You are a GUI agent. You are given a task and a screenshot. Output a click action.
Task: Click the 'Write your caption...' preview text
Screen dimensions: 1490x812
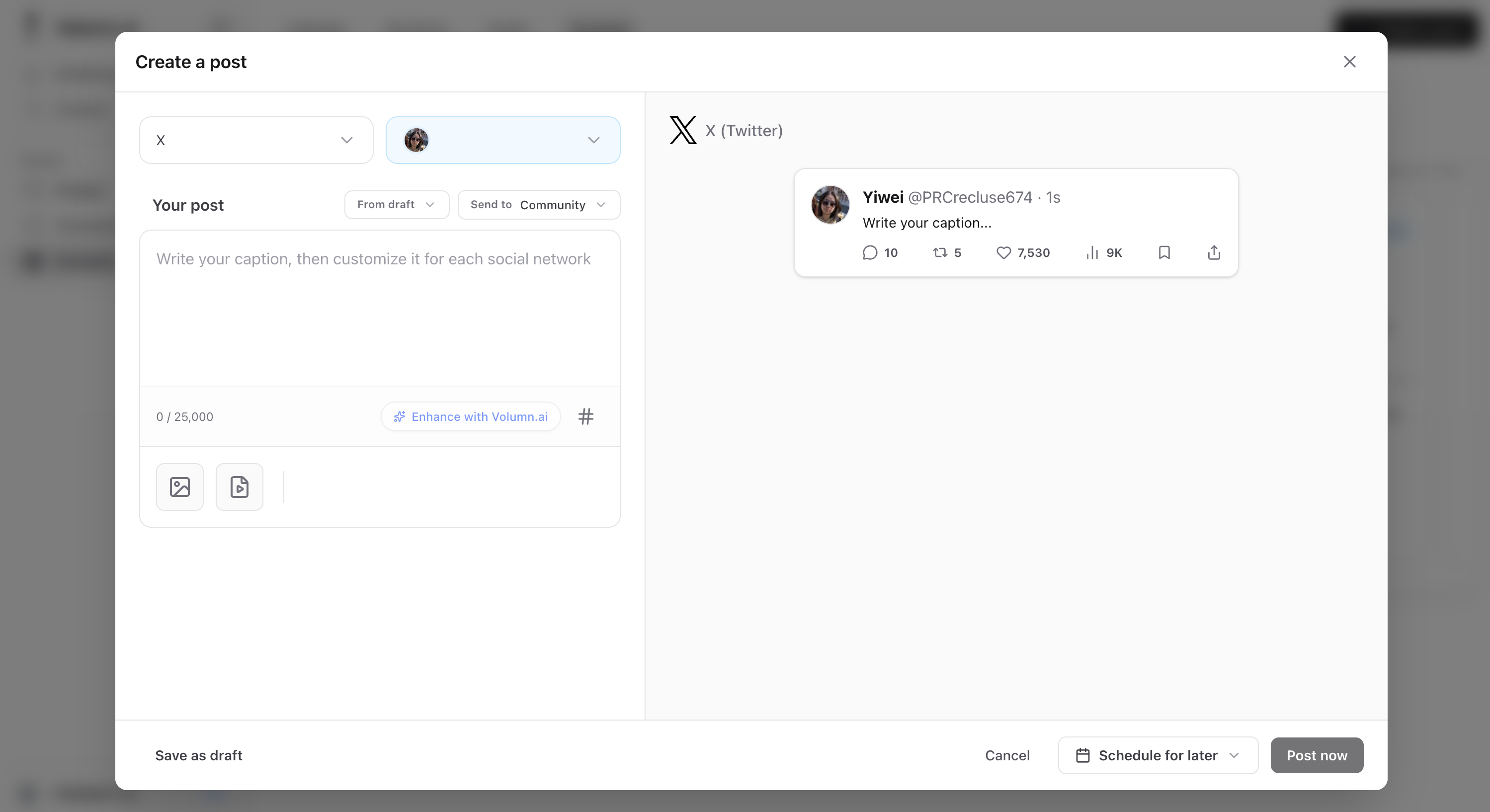click(x=926, y=223)
